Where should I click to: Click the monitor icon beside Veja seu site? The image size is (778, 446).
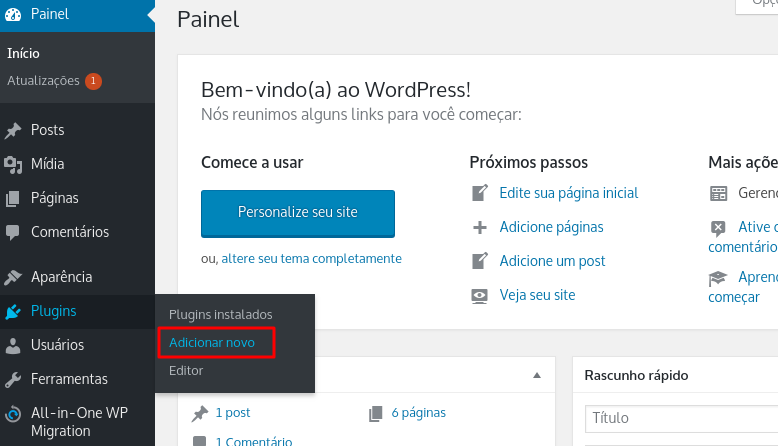[x=479, y=296]
